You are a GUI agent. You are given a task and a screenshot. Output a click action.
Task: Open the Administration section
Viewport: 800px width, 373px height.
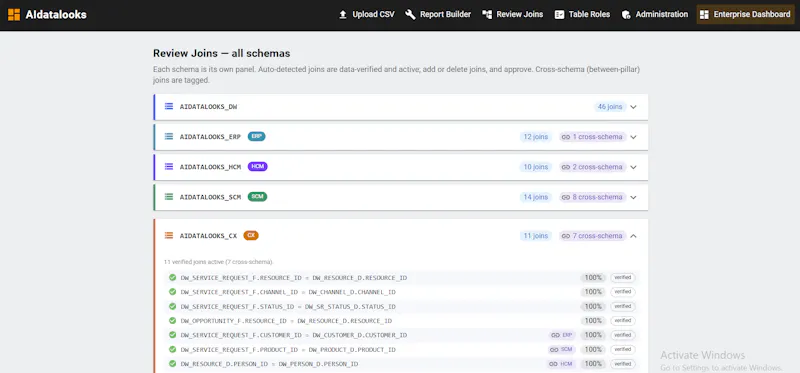click(655, 15)
